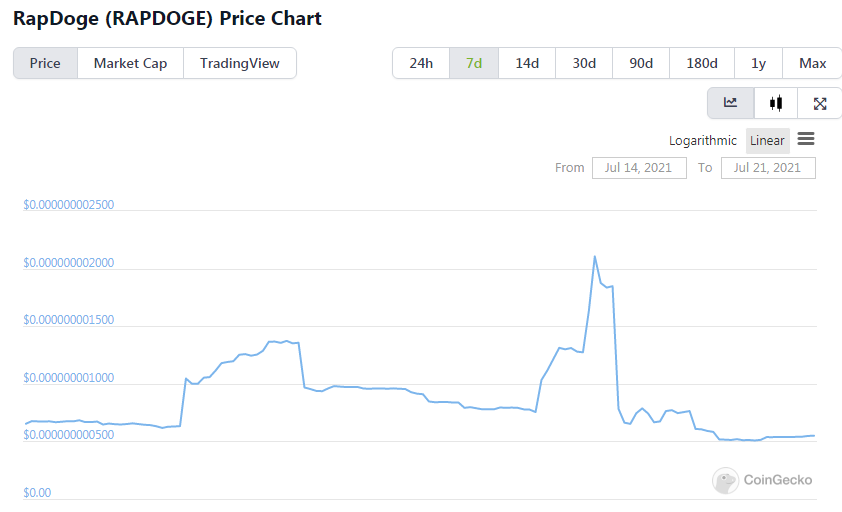
Task: Click the $0.000000001500 axis label
Action: [x=69, y=320]
